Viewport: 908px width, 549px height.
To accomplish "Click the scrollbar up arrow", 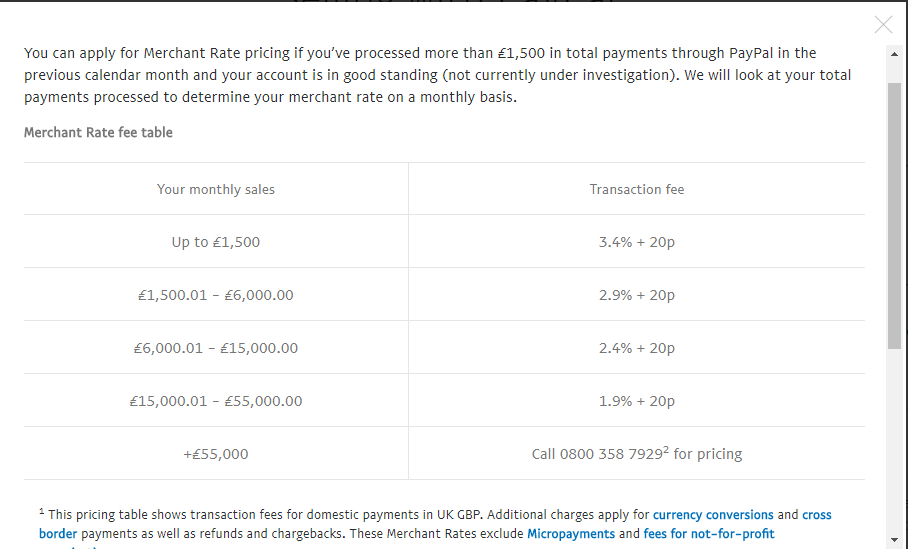I will (x=894, y=53).
